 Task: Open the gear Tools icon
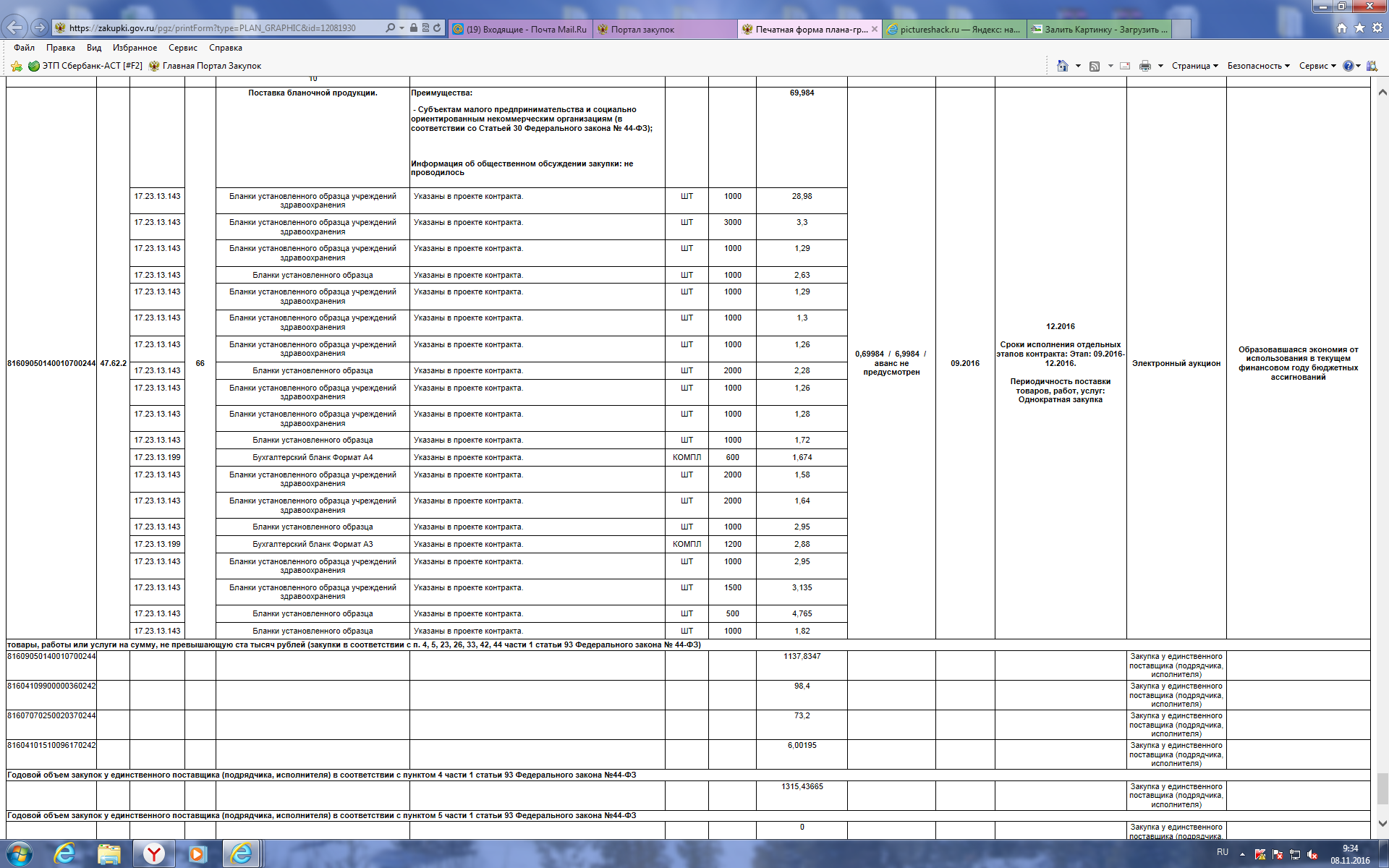[x=1377, y=27]
